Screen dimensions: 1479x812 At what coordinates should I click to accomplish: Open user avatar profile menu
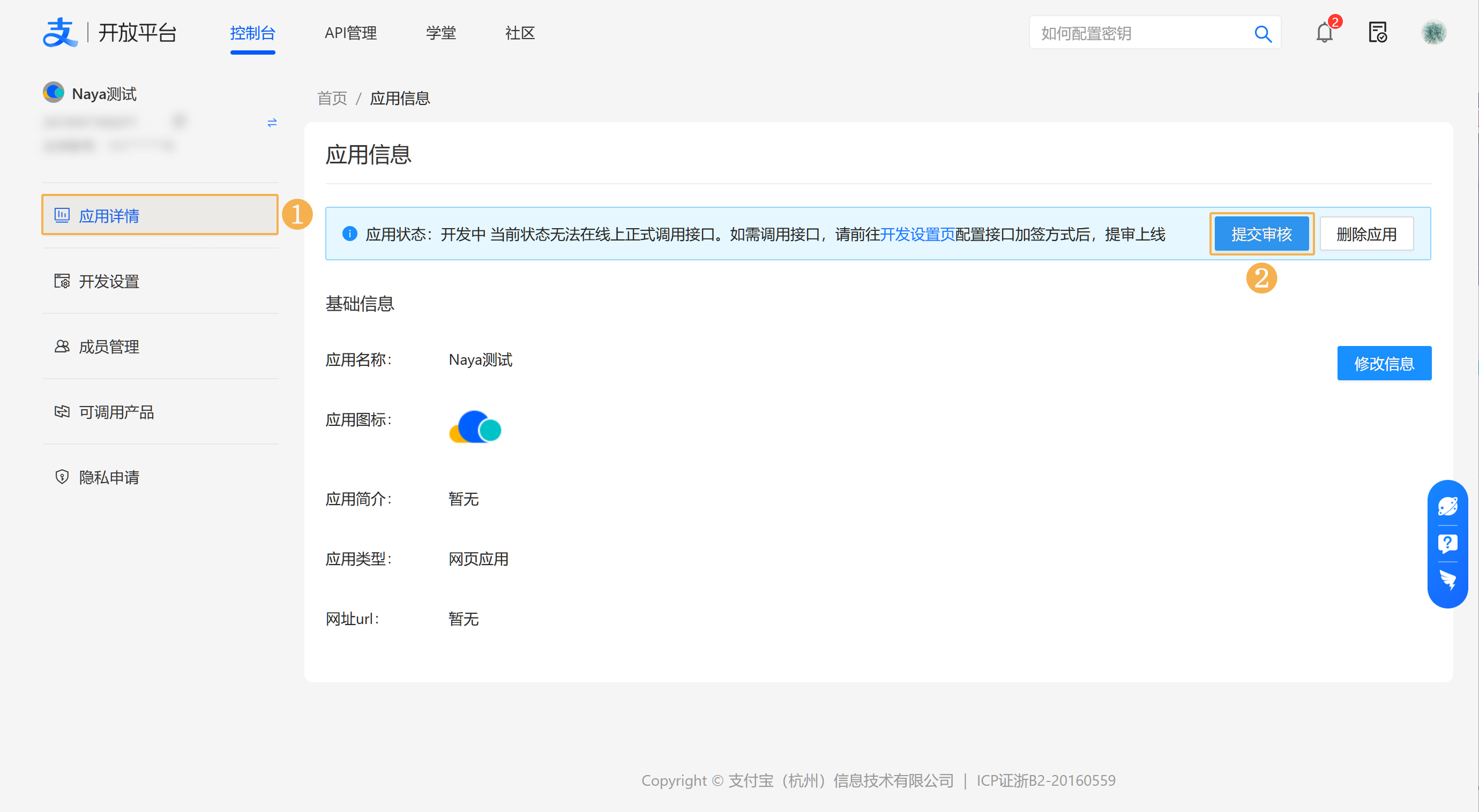point(1433,33)
